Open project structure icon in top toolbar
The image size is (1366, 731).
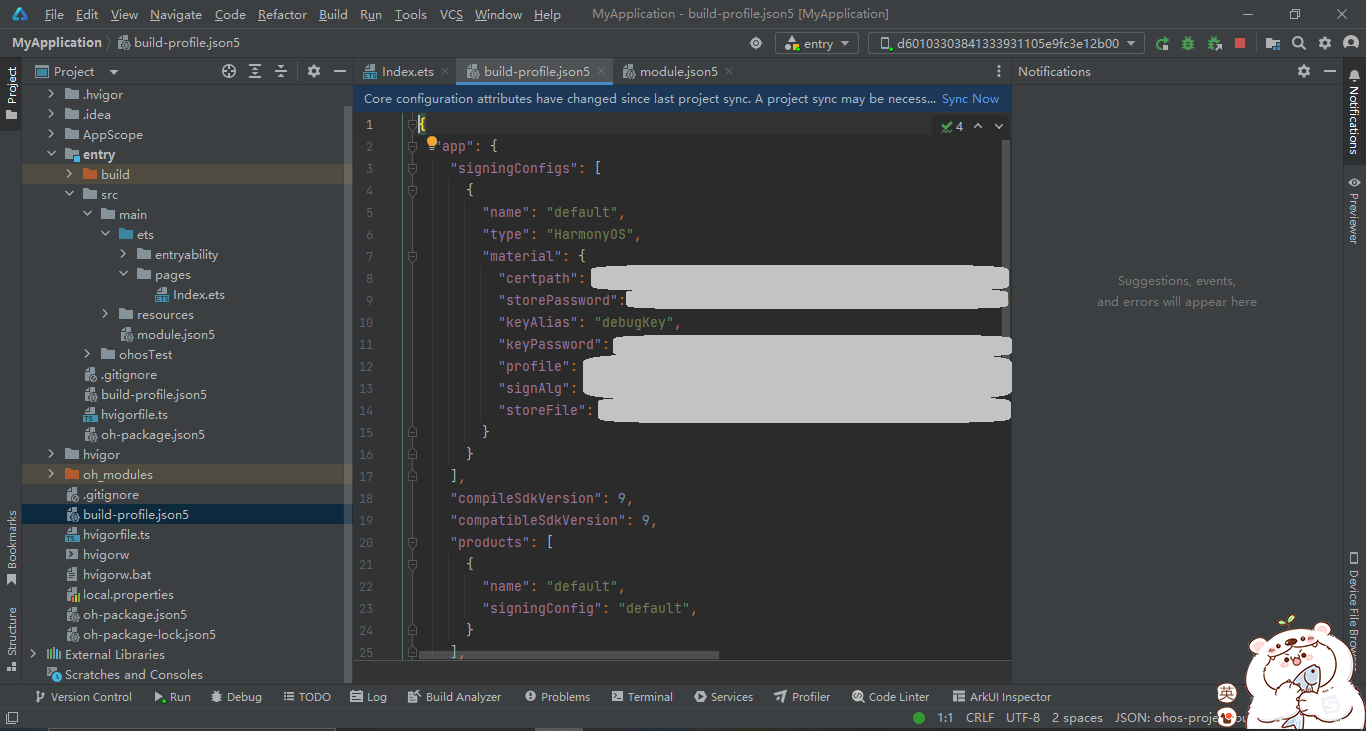[x=1272, y=43]
